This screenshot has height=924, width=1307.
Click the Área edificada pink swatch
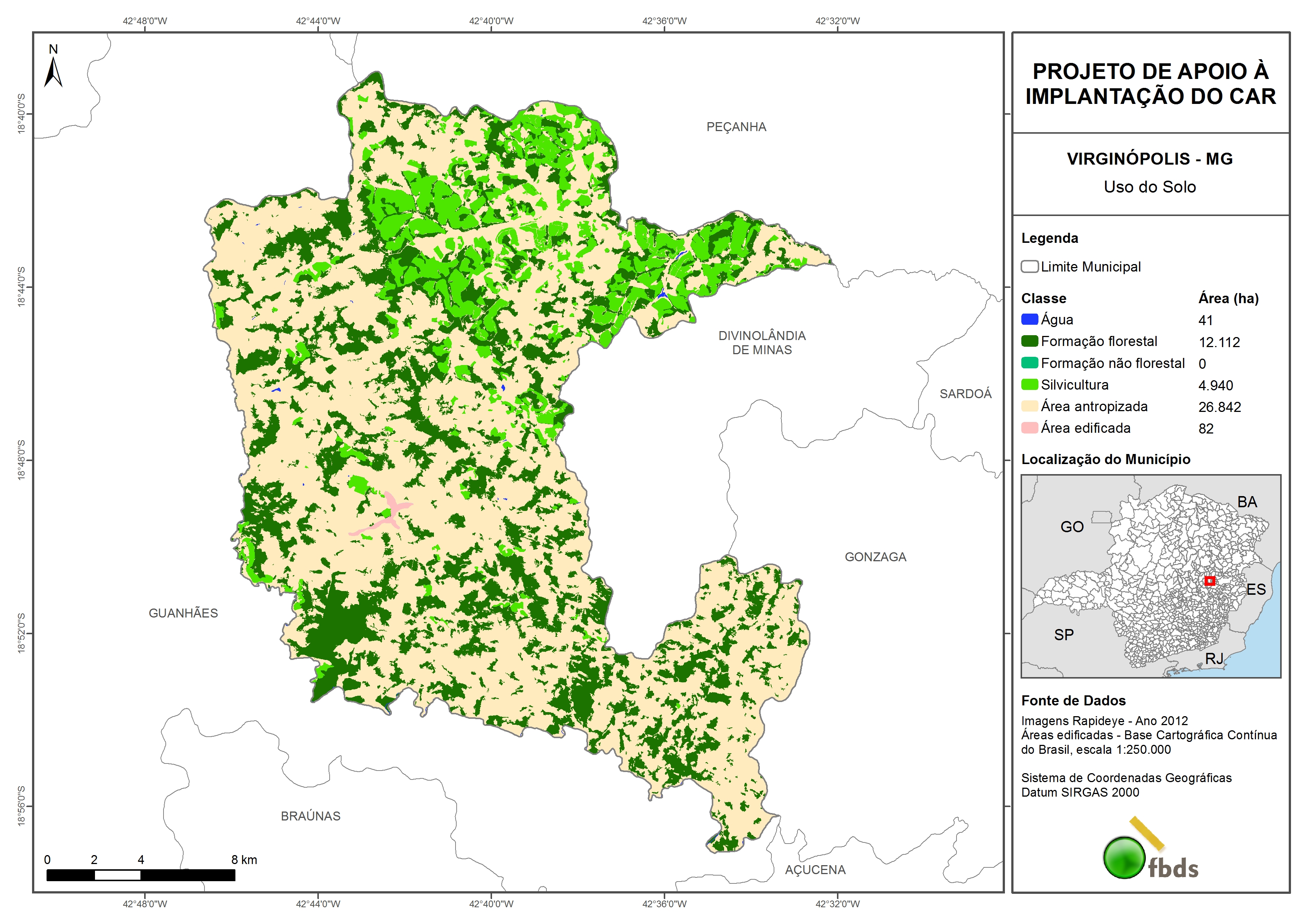[x=1029, y=428]
